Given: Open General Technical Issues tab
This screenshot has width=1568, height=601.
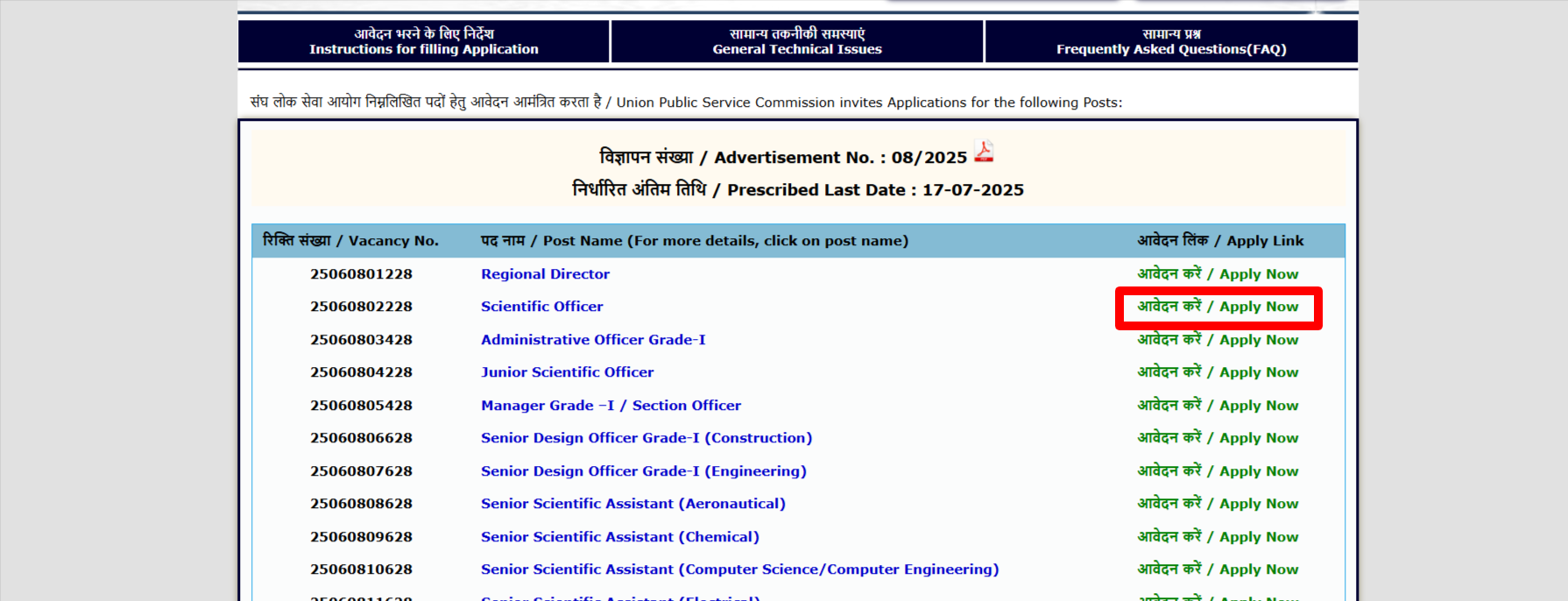Looking at the screenshot, I should pos(797,42).
